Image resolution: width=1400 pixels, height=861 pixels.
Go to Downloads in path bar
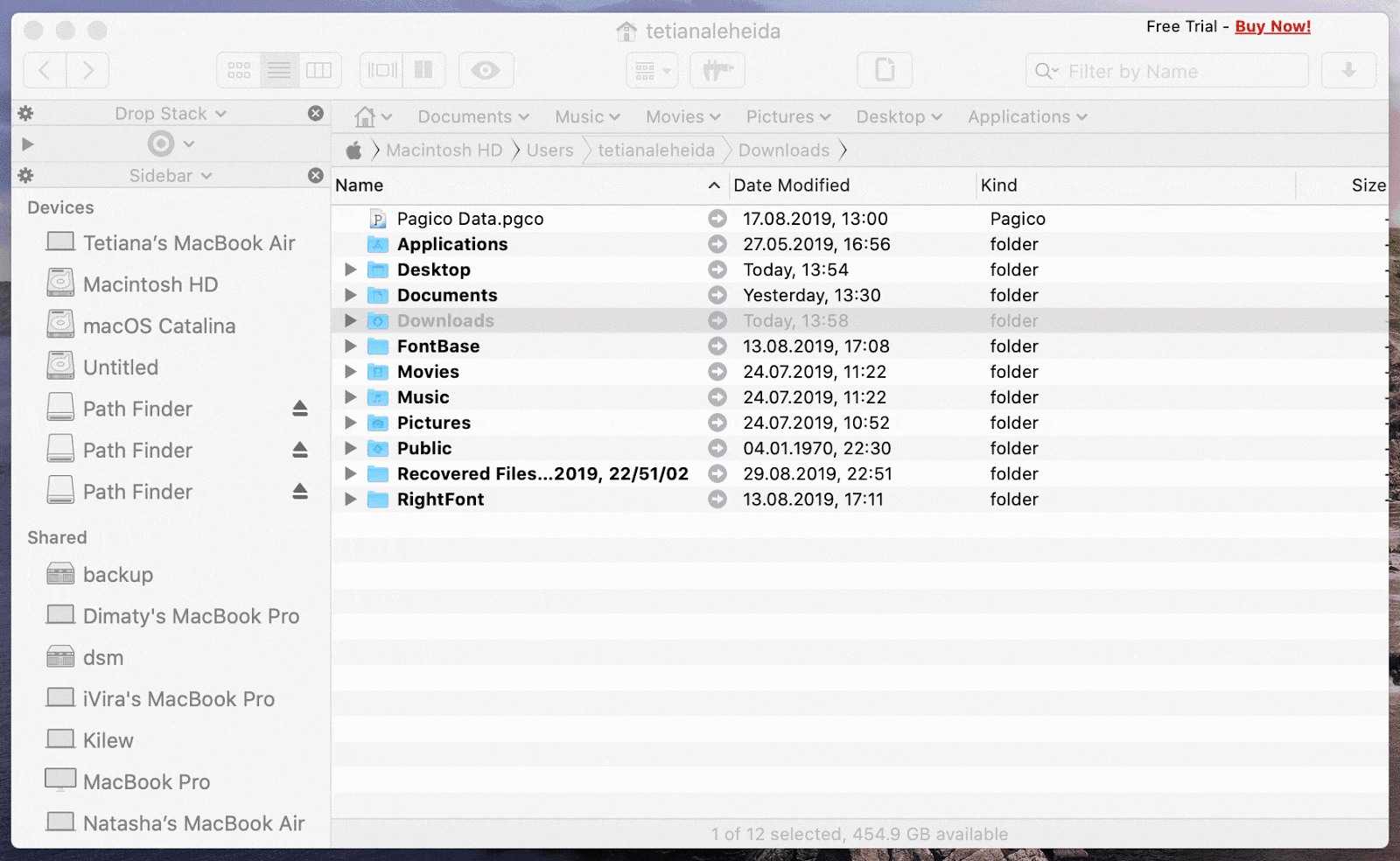pos(784,150)
